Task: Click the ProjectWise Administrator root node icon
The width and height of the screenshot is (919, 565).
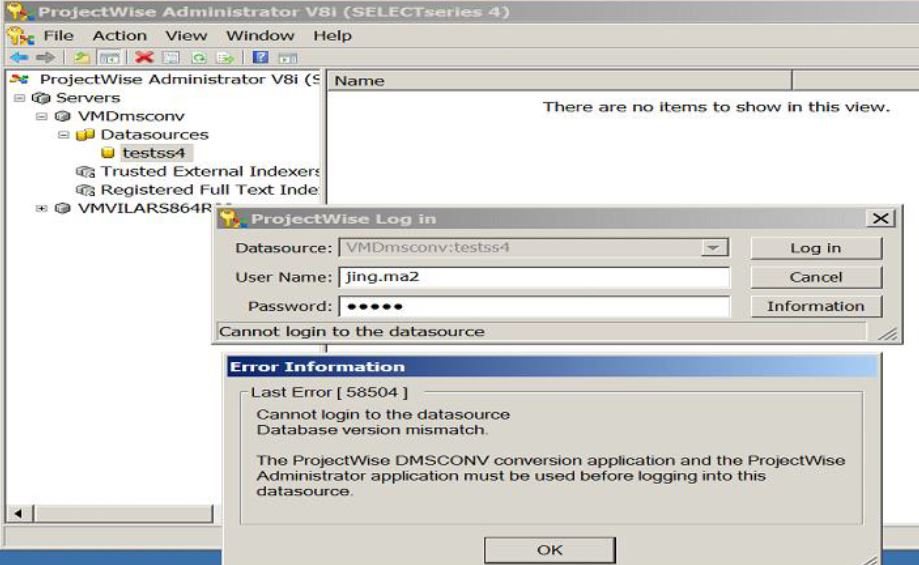Action: point(19,79)
